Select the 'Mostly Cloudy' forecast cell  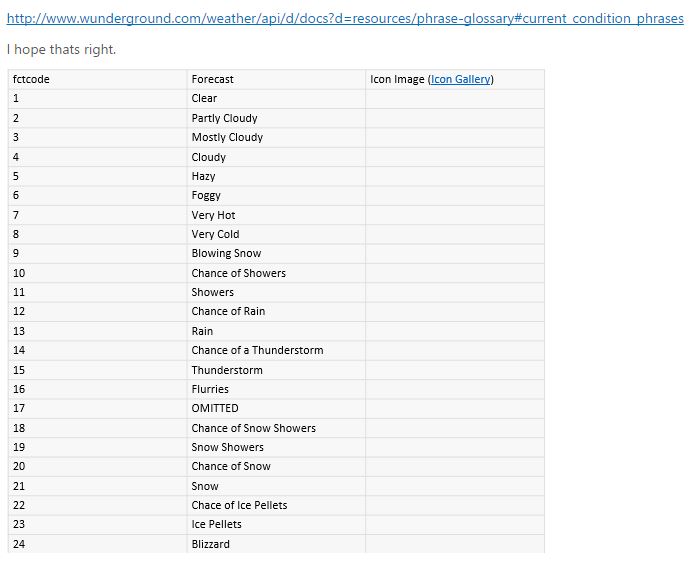point(227,137)
